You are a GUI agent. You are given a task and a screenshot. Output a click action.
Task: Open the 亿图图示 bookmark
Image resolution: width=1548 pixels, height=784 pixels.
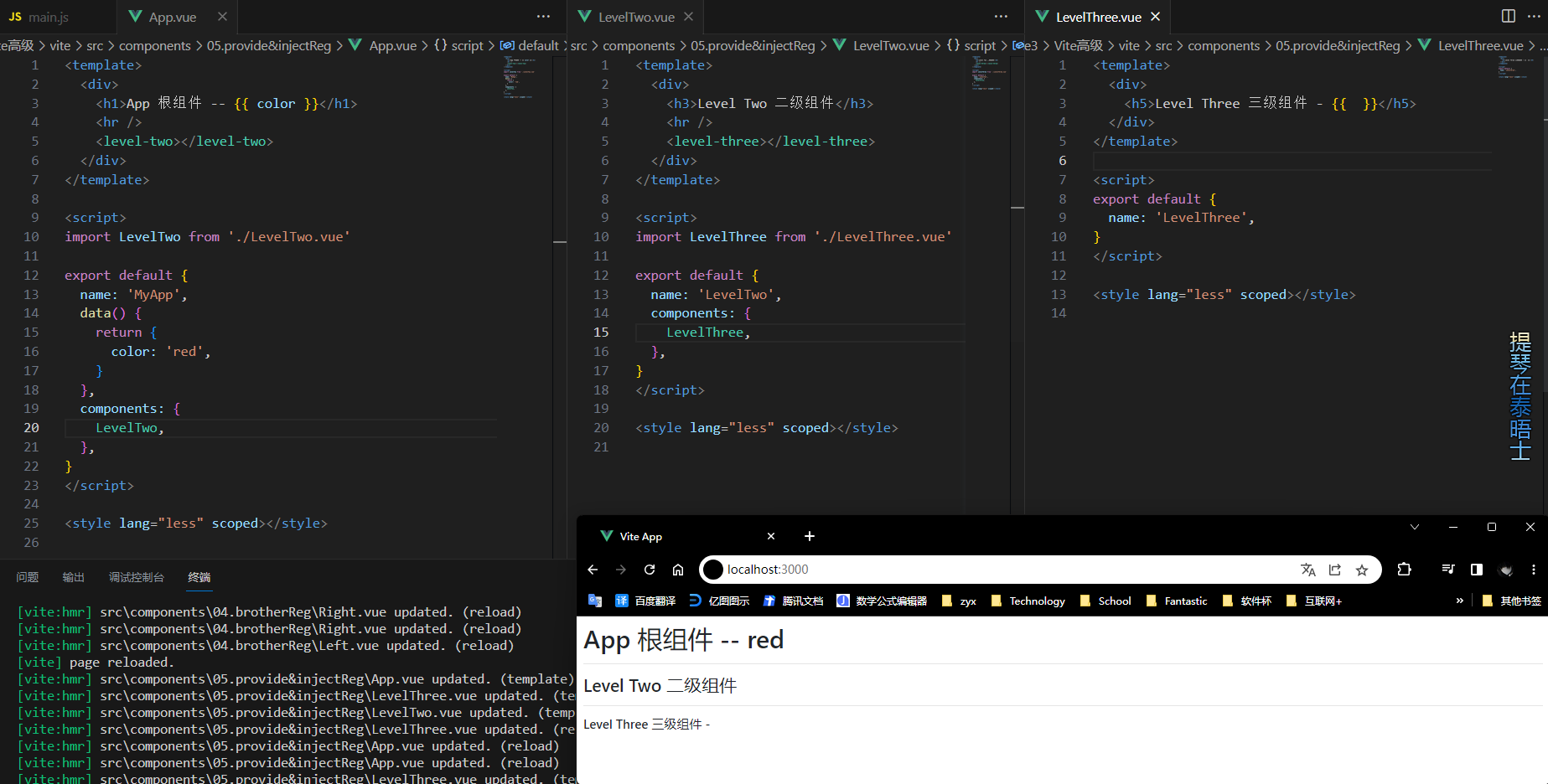(x=719, y=601)
